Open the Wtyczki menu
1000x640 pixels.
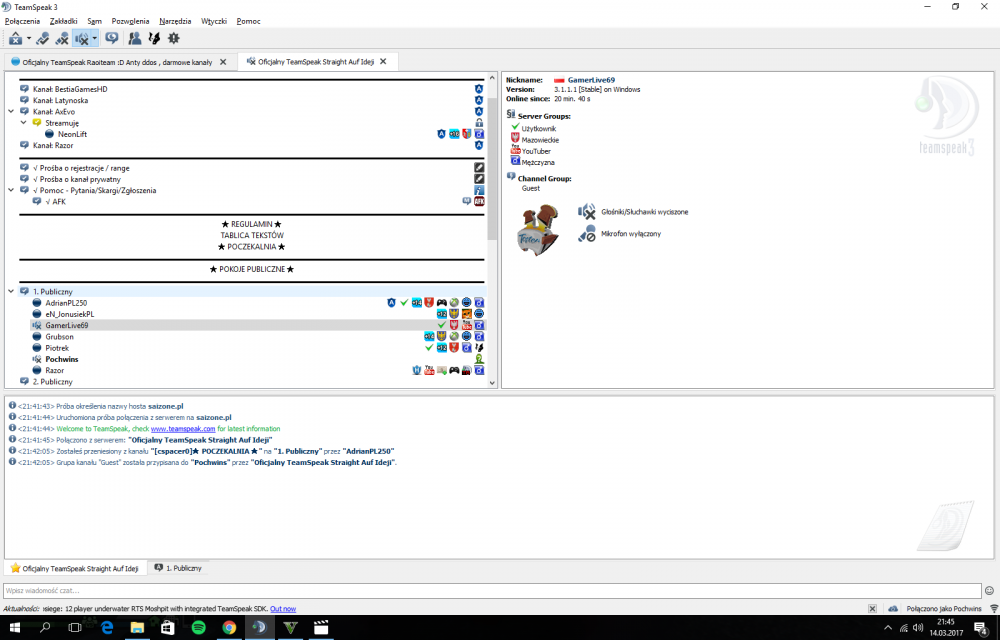[x=214, y=21]
